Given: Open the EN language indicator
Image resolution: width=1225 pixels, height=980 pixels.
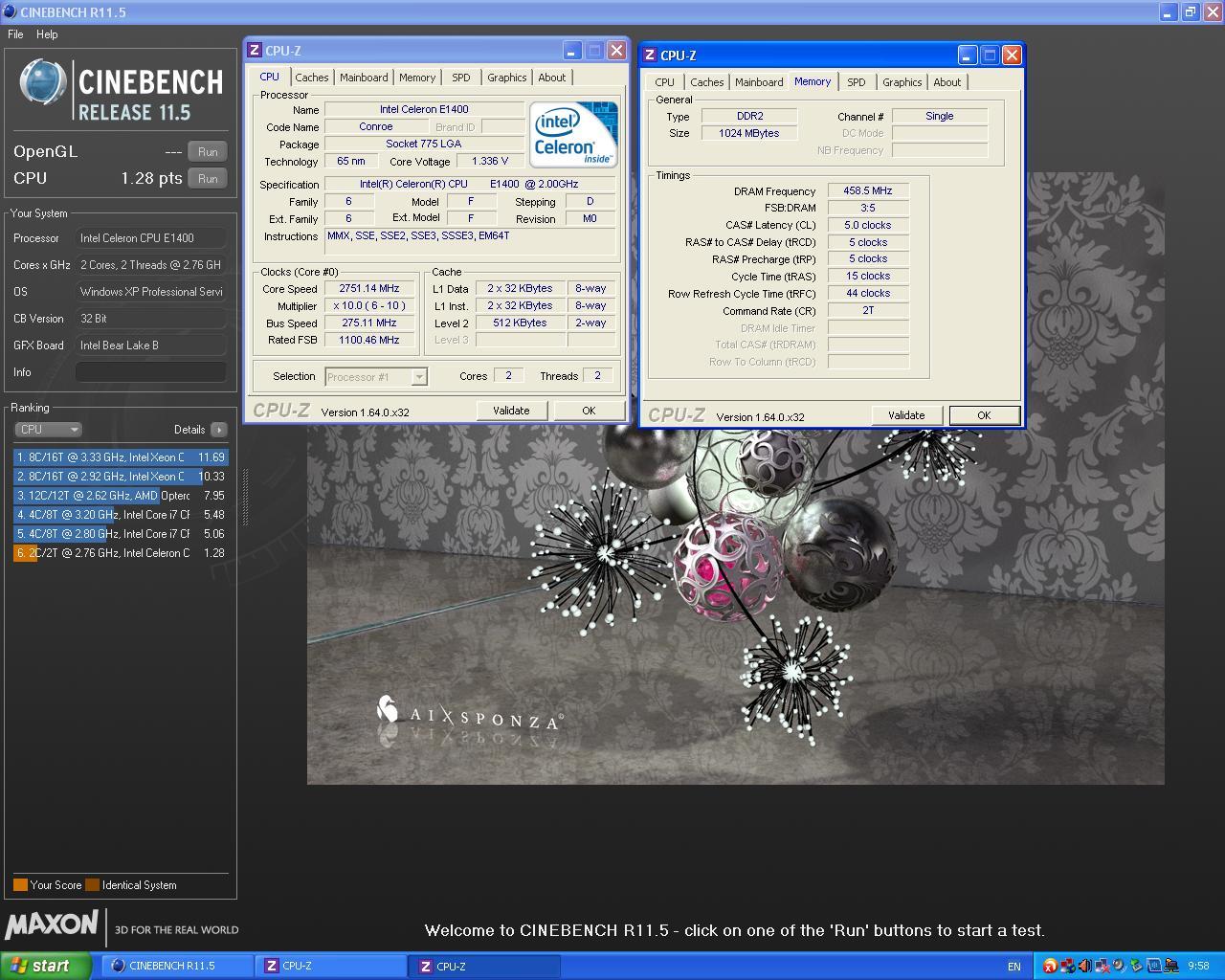Looking at the screenshot, I should pyautogui.click(x=1014, y=967).
